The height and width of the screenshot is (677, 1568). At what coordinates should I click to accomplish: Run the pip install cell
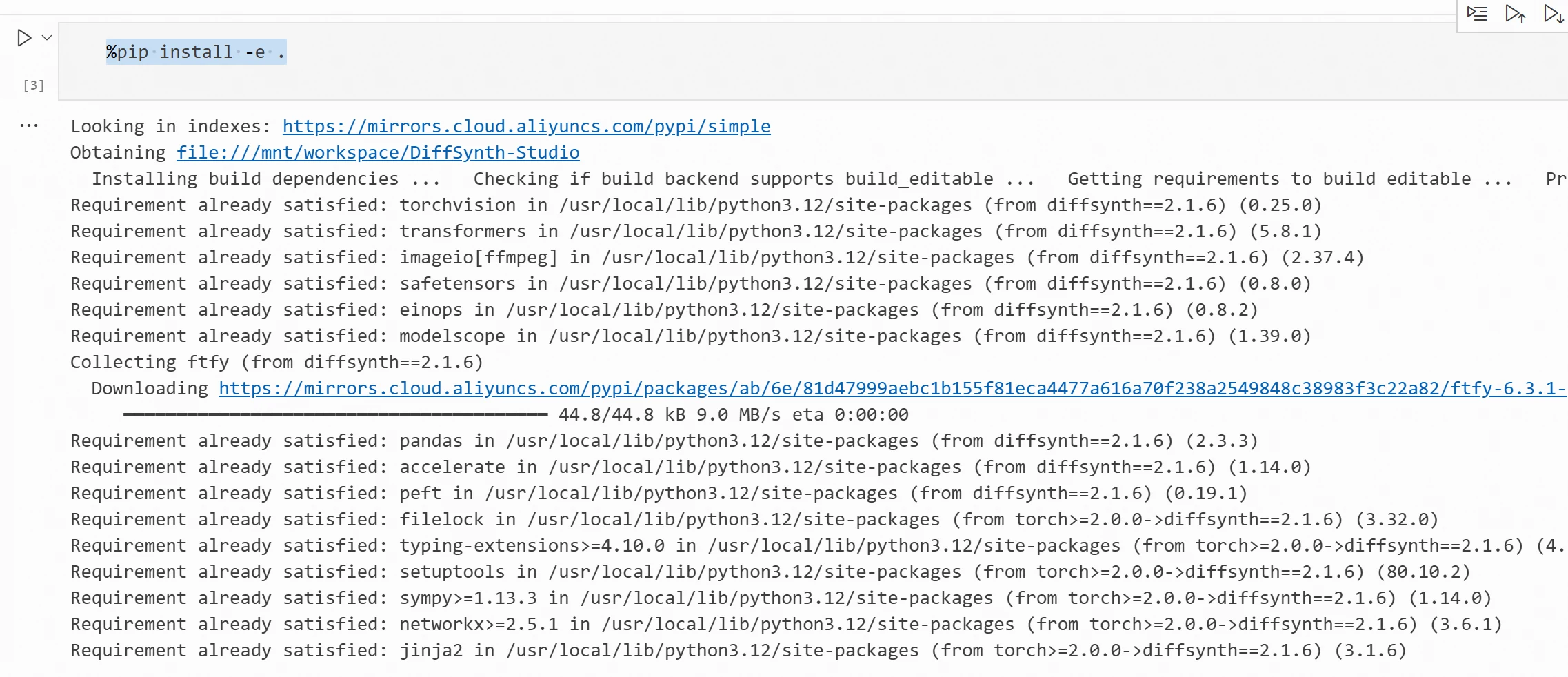(x=24, y=38)
